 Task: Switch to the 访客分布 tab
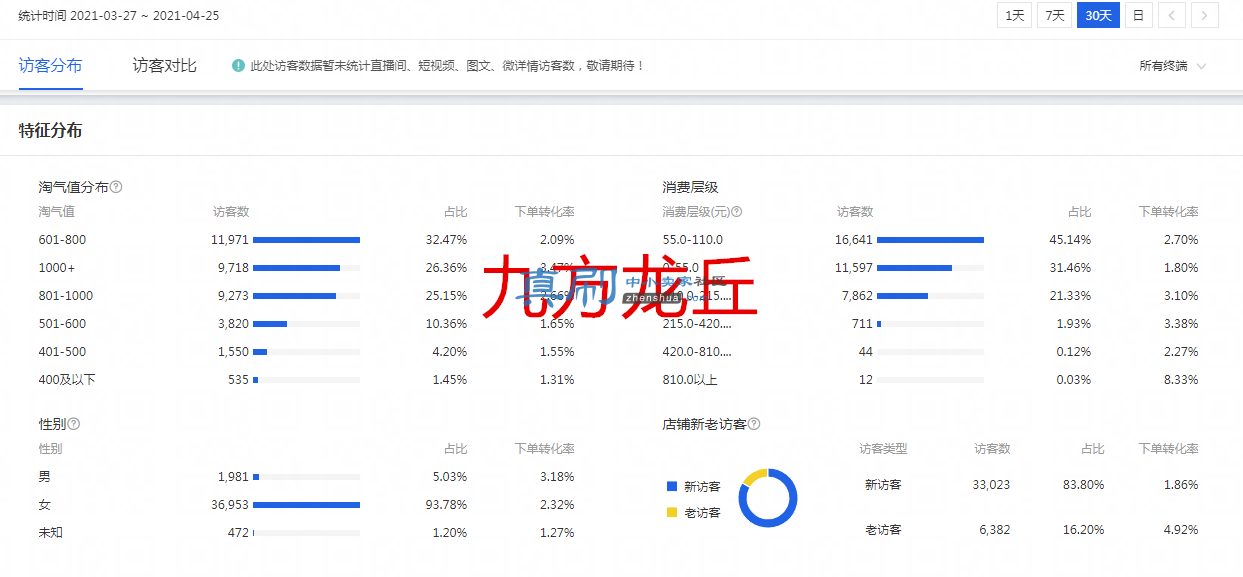[x=50, y=66]
